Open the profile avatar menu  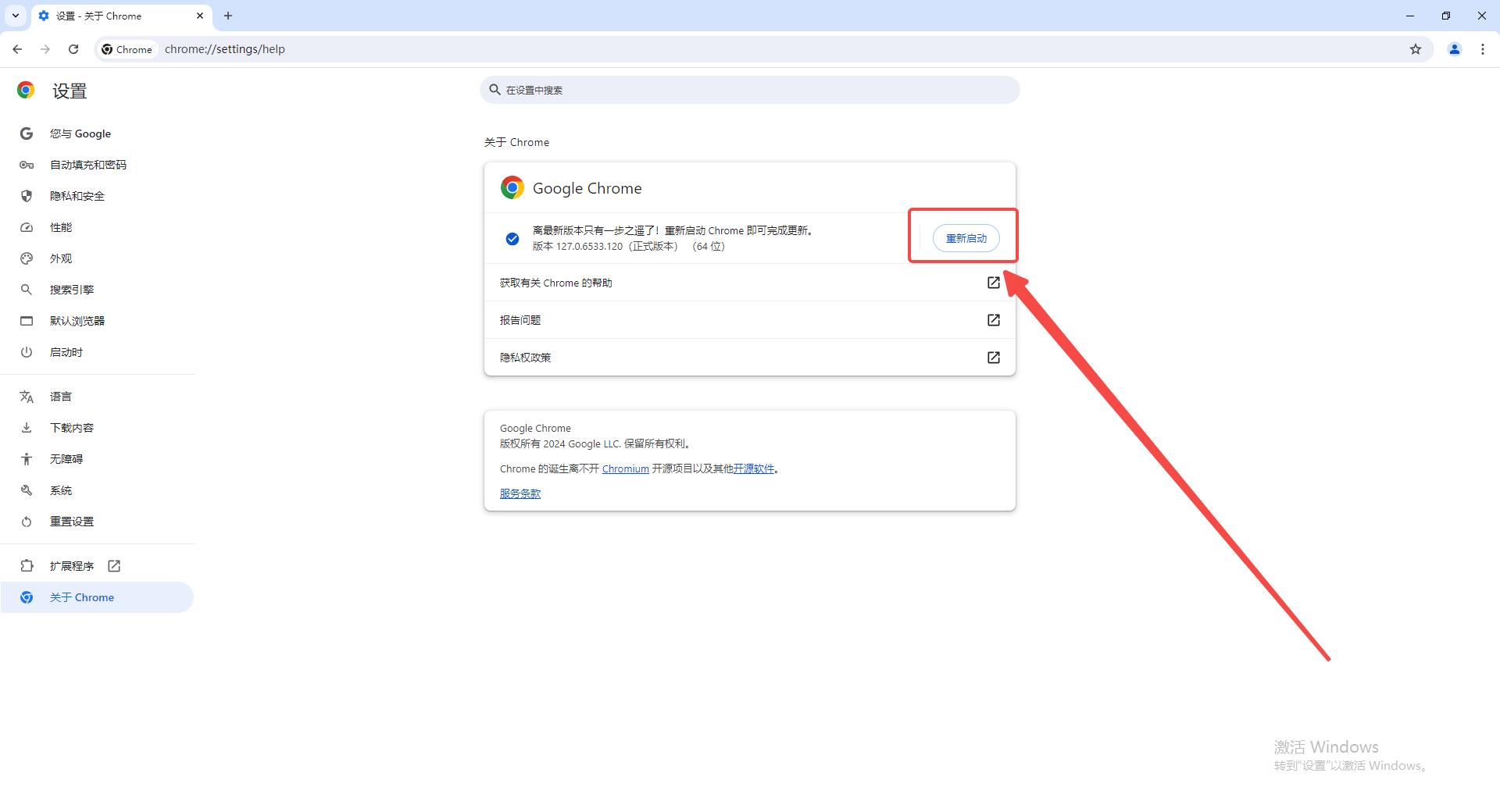(x=1455, y=49)
